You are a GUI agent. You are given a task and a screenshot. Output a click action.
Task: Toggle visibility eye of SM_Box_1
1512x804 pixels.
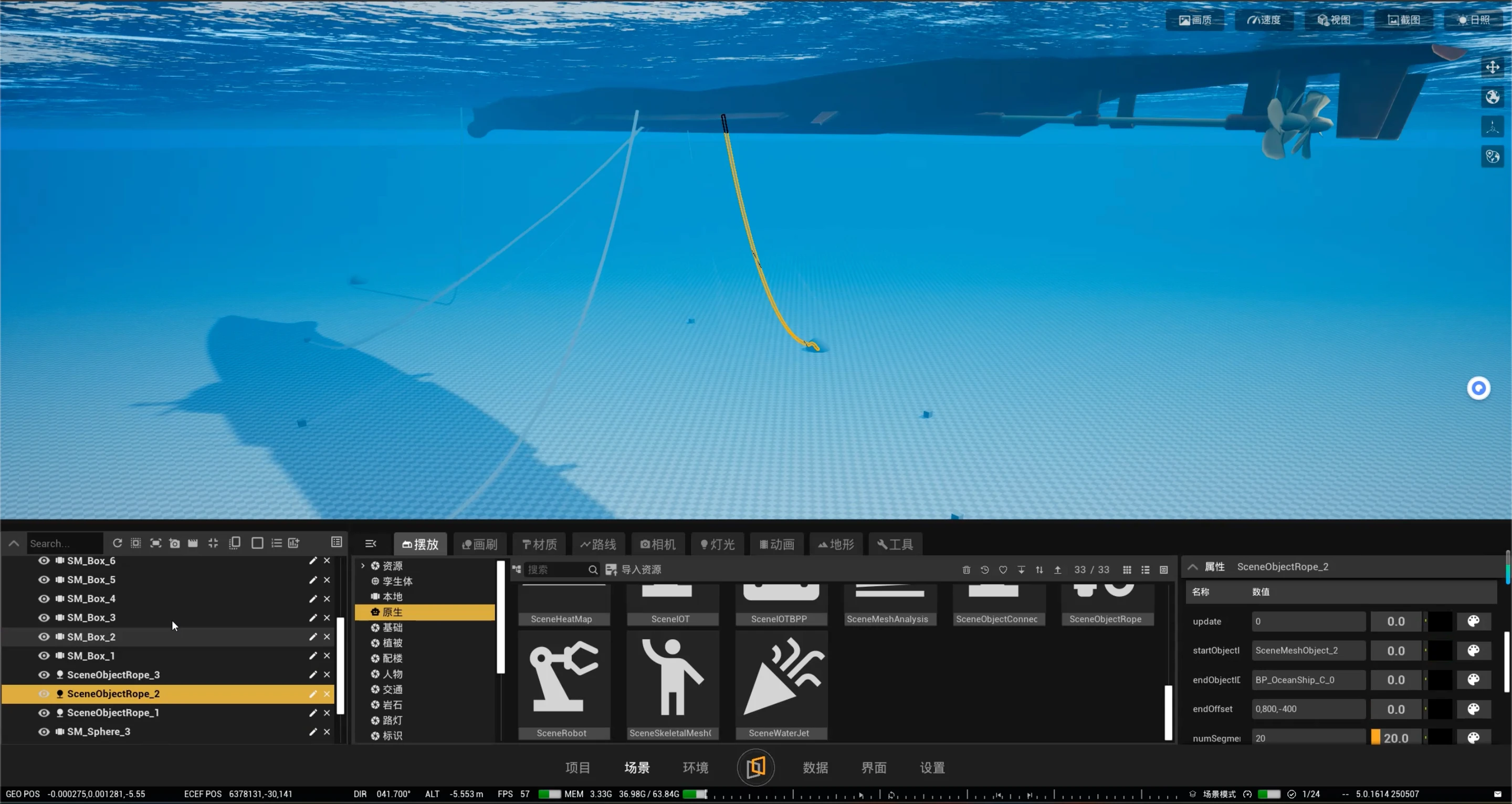pyautogui.click(x=44, y=655)
